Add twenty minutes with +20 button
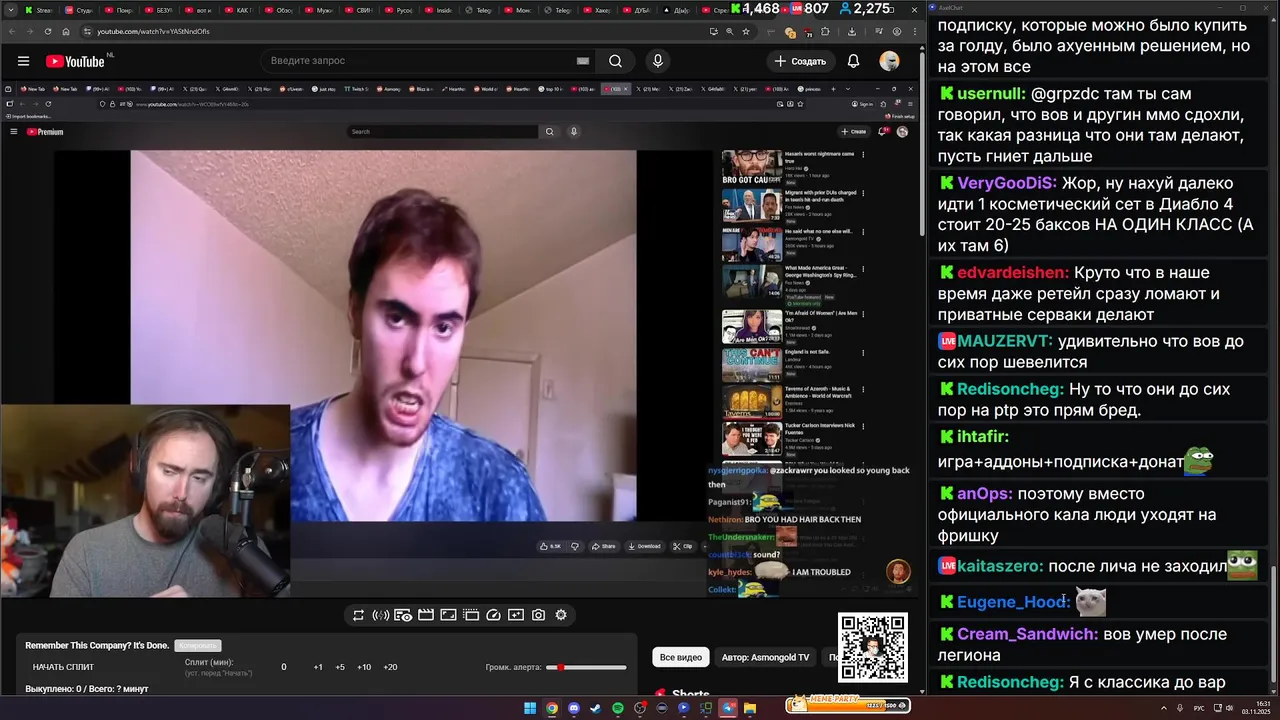The height and width of the screenshot is (720, 1280). 390,667
